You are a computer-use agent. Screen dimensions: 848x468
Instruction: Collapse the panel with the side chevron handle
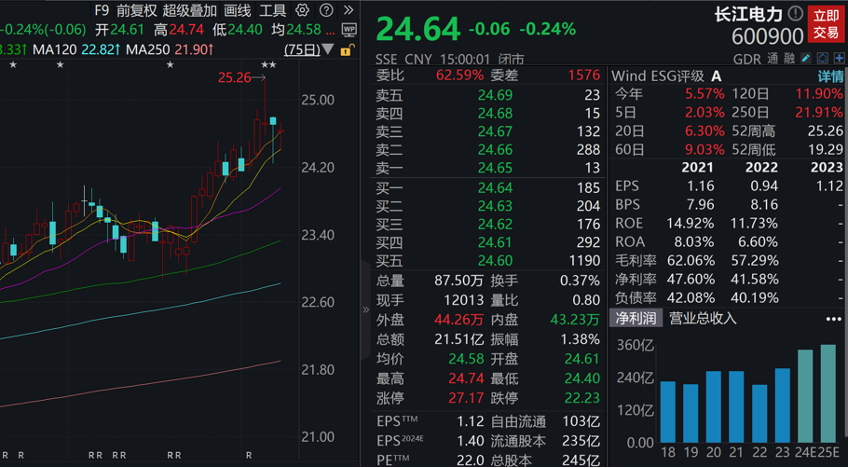(x=365, y=310)
